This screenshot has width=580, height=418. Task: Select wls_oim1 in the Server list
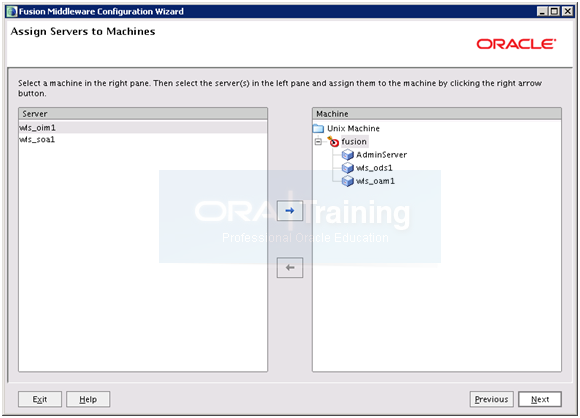coord(143,128)
